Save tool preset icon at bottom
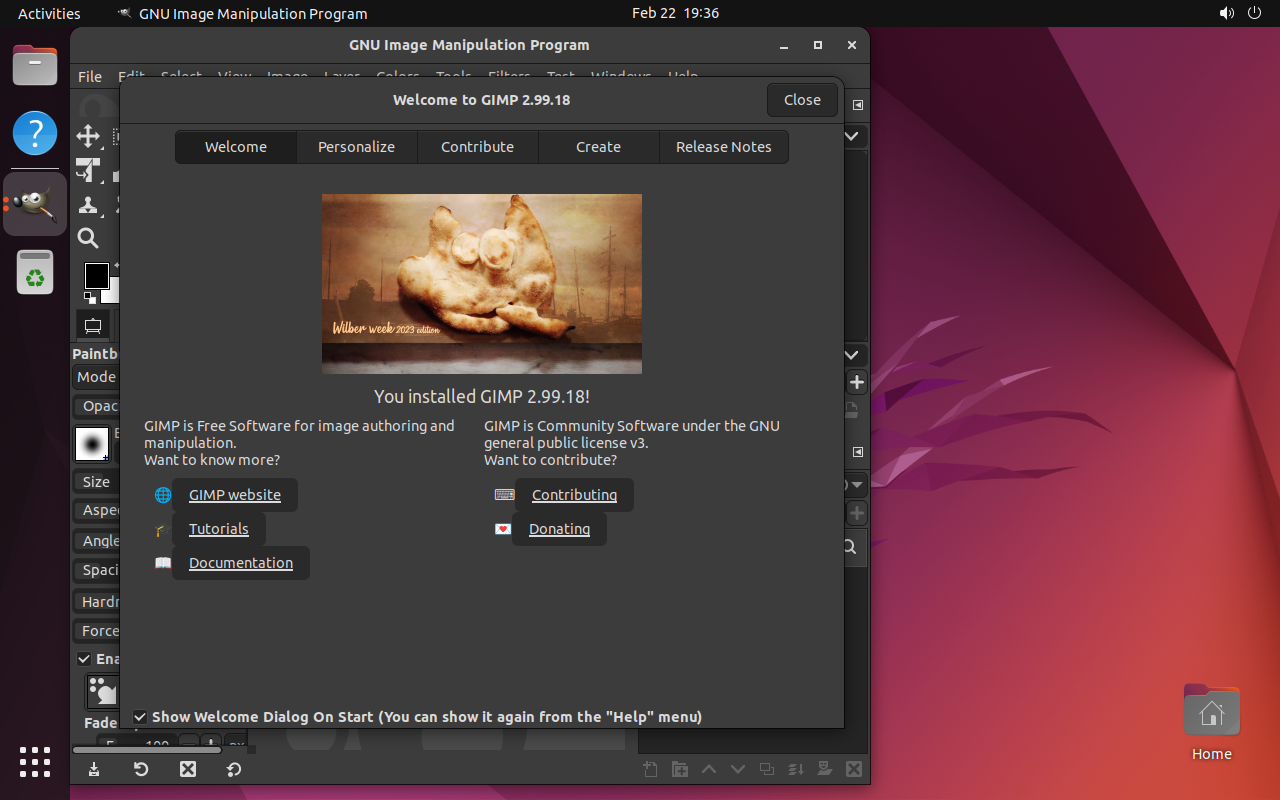Image resolution: width=1280 pixels, height=800 pixels. [93, 769]
